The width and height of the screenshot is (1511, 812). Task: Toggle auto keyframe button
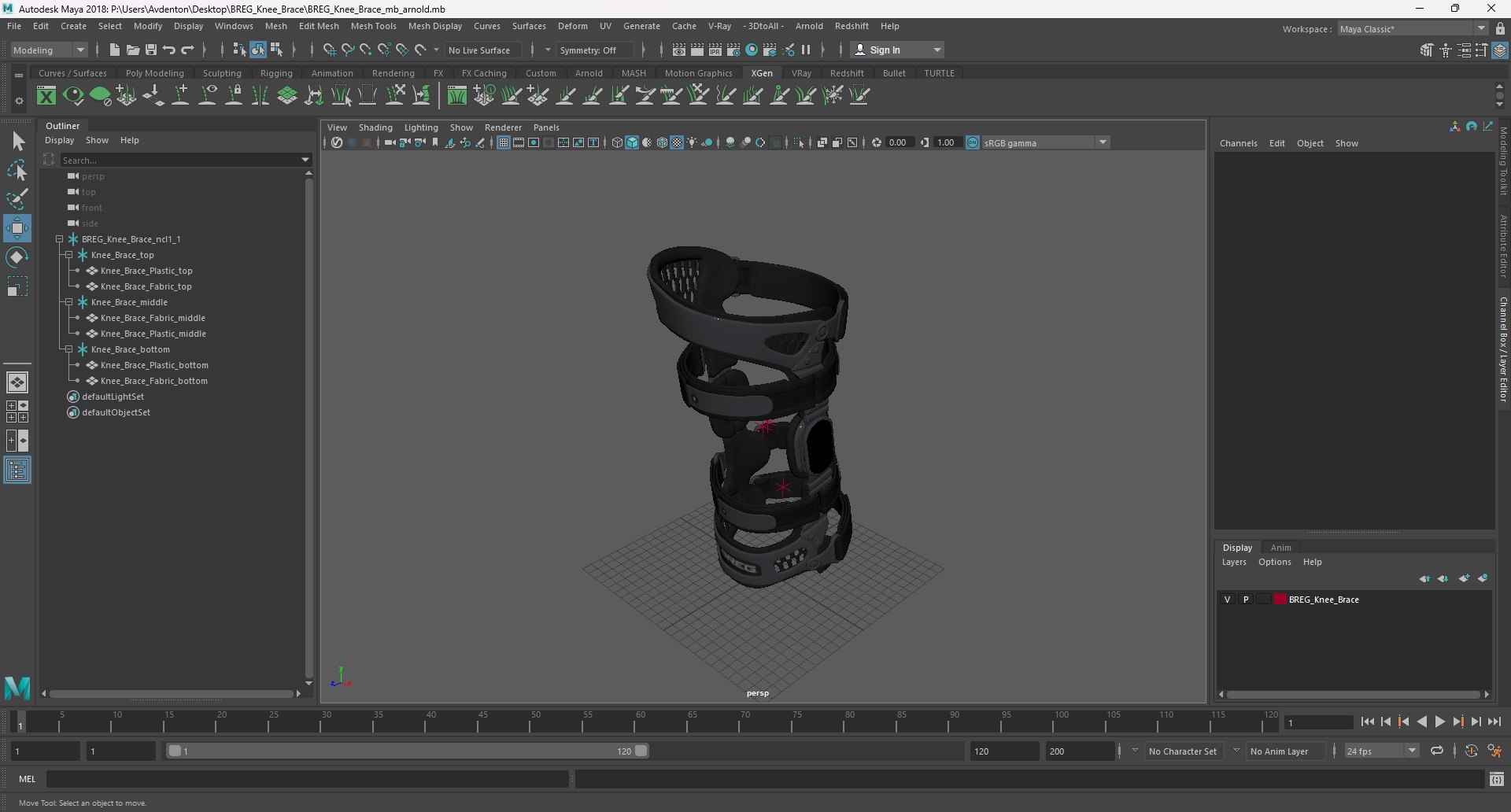tap(1472, 751)
